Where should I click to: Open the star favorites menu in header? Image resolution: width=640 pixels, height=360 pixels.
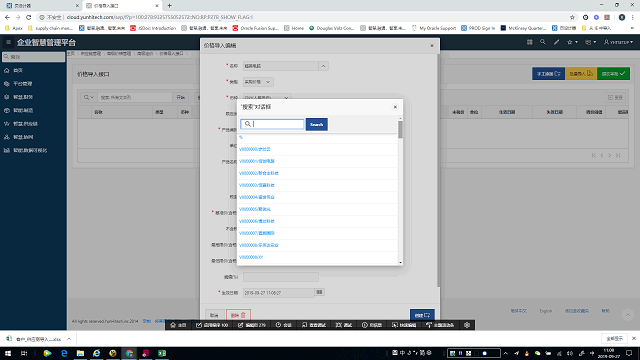pyautogui.click(x=572, y=42)
